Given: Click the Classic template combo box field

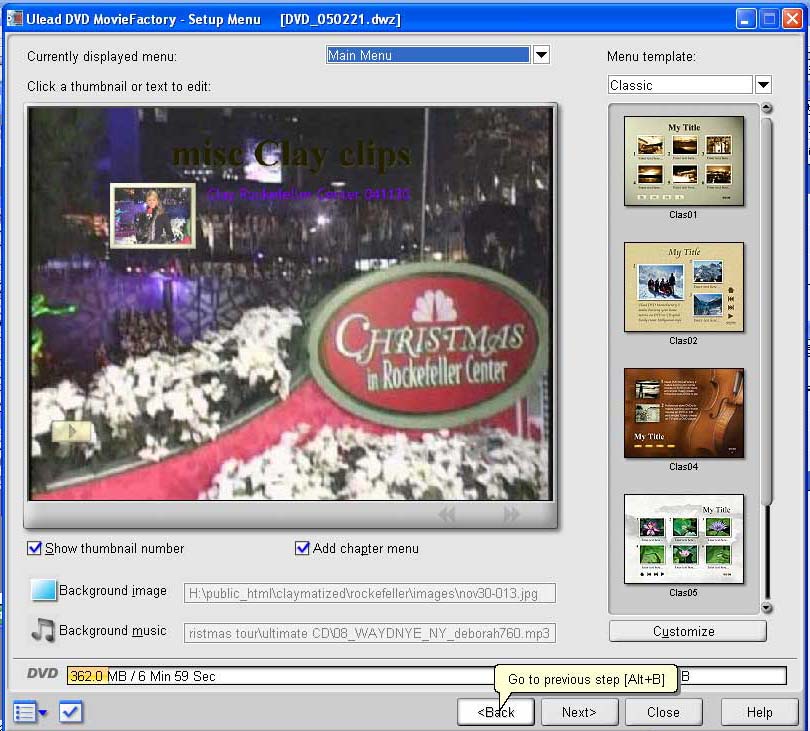Looking at the screenshot, I should click(x=680, y=85).
